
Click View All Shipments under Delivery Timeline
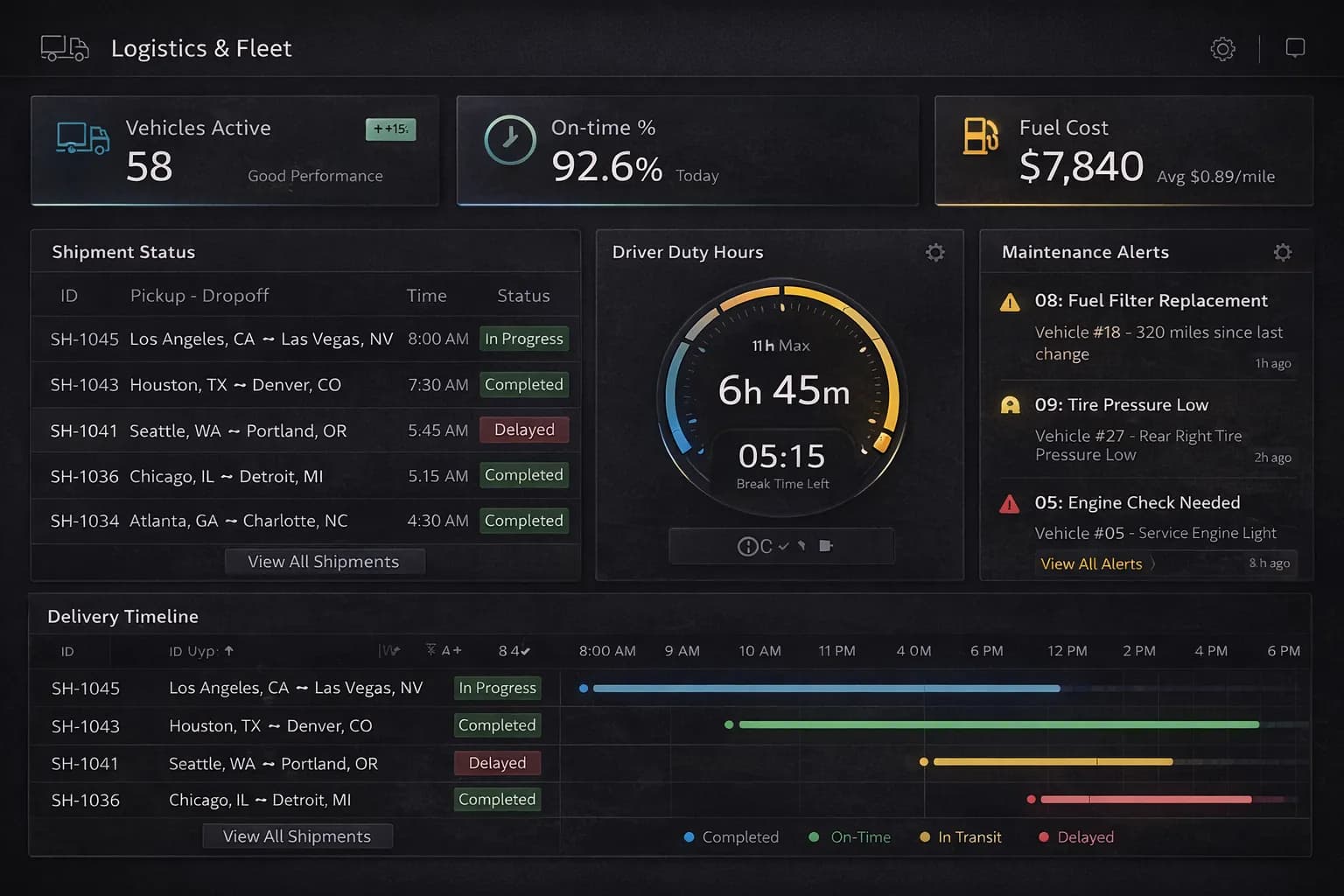[297, 836]
